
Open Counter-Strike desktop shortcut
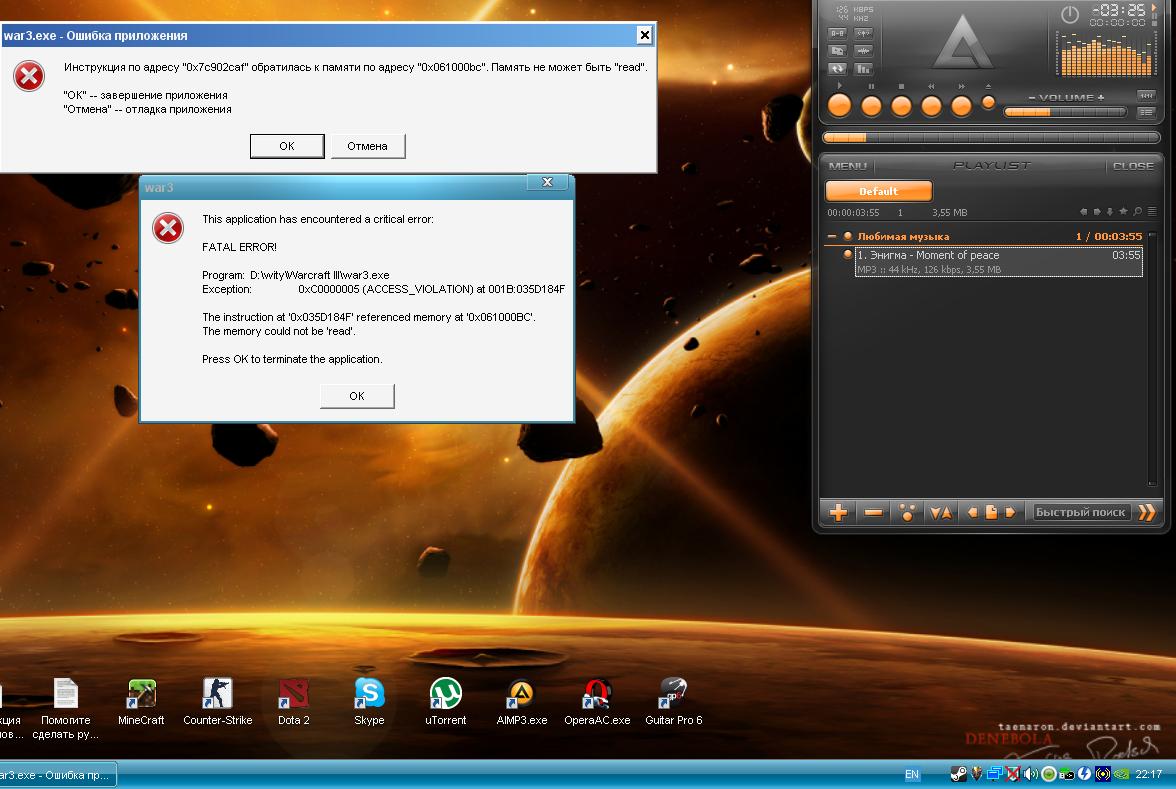pos(218,702)
